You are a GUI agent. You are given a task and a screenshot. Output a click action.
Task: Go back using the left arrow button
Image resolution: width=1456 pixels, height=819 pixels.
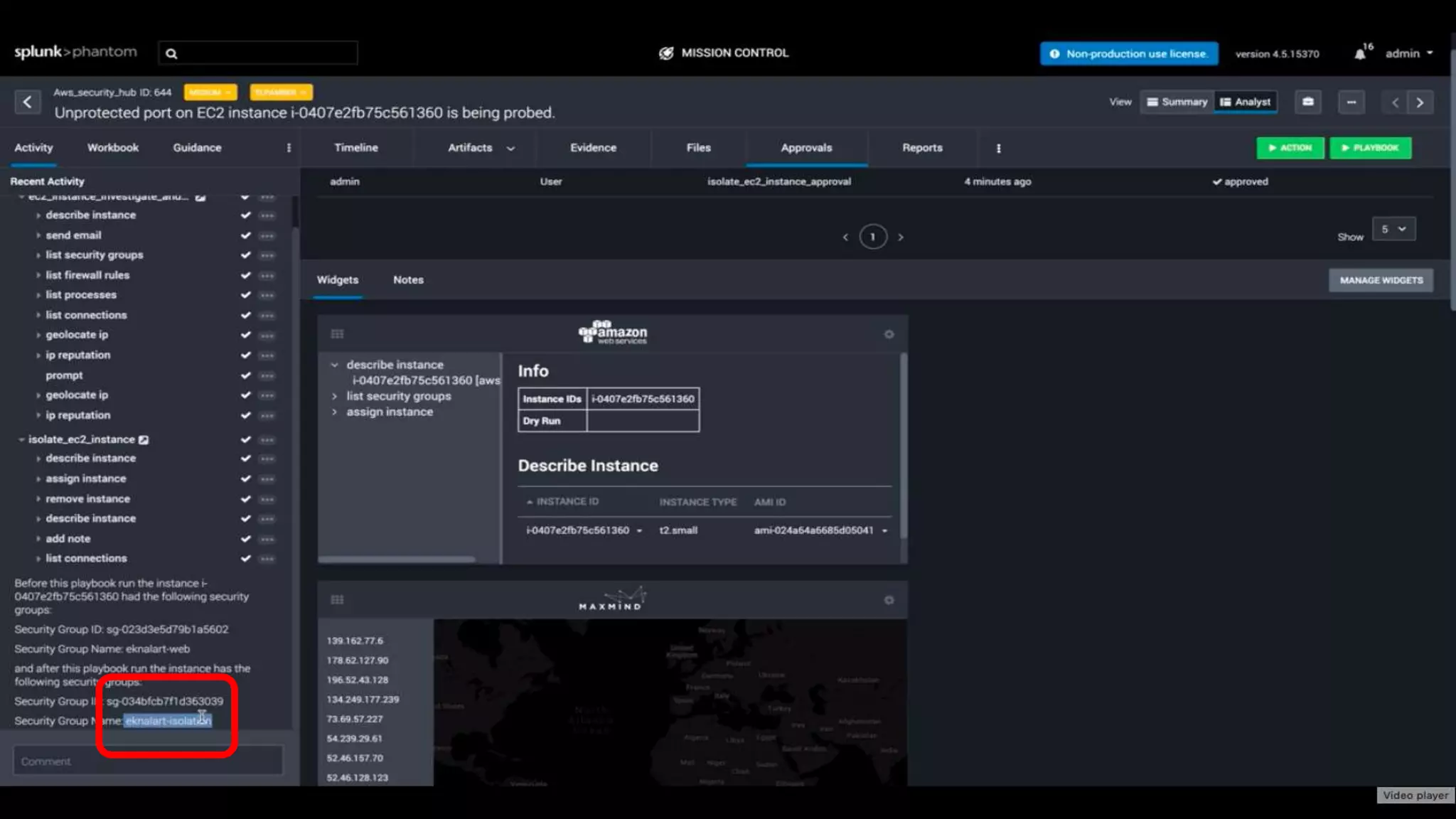[x=27, y=102]
